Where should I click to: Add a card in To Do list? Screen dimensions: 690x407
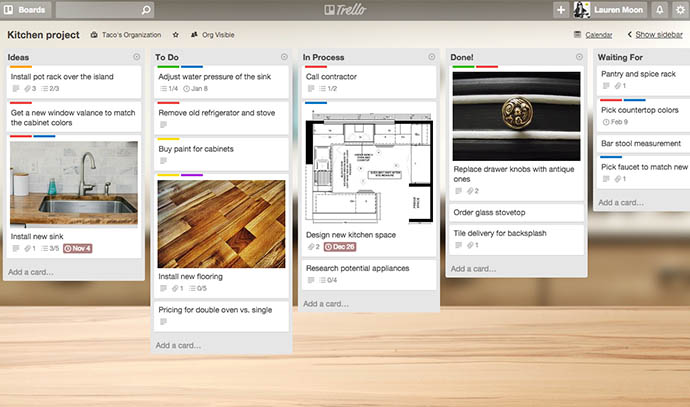click(x=178, y=345)
